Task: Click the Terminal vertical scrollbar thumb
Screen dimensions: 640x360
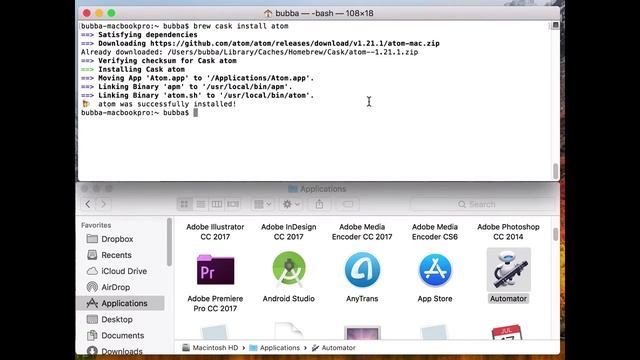Action: pyautogui.click(x=556, y=171)
